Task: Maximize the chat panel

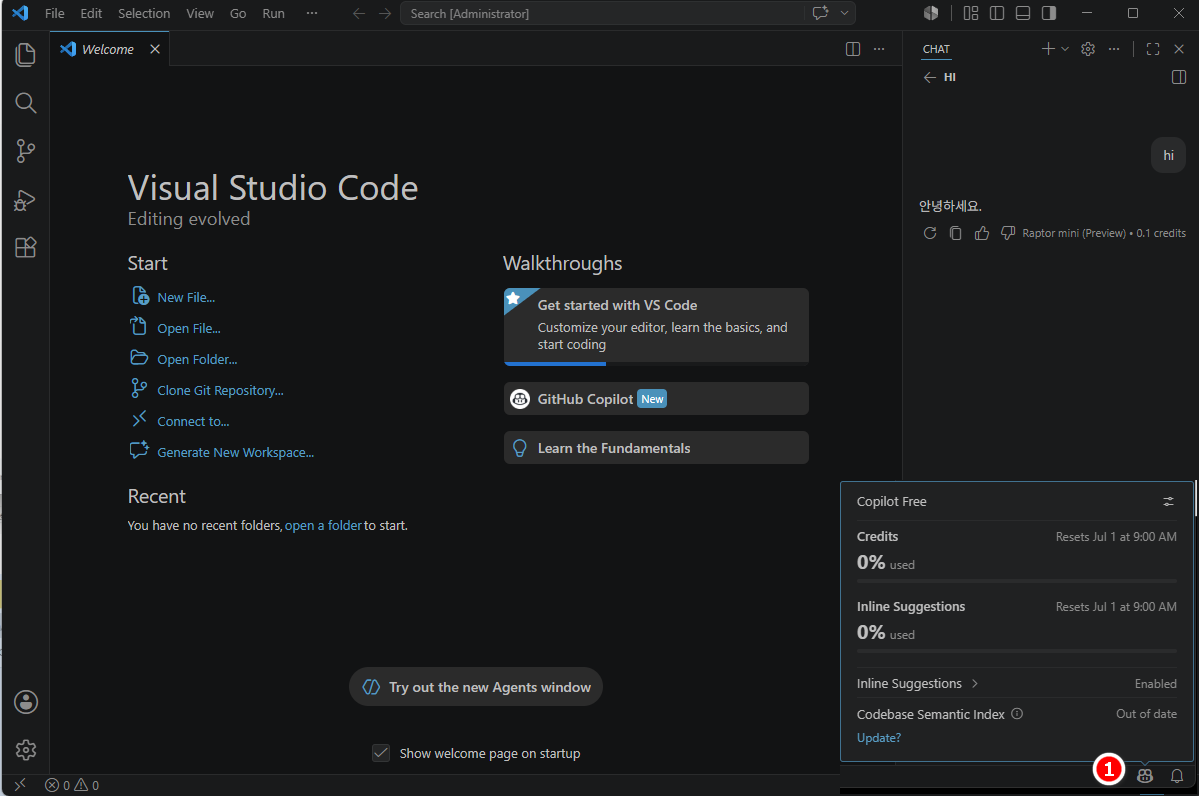Action: click(x=1153, y=49)
